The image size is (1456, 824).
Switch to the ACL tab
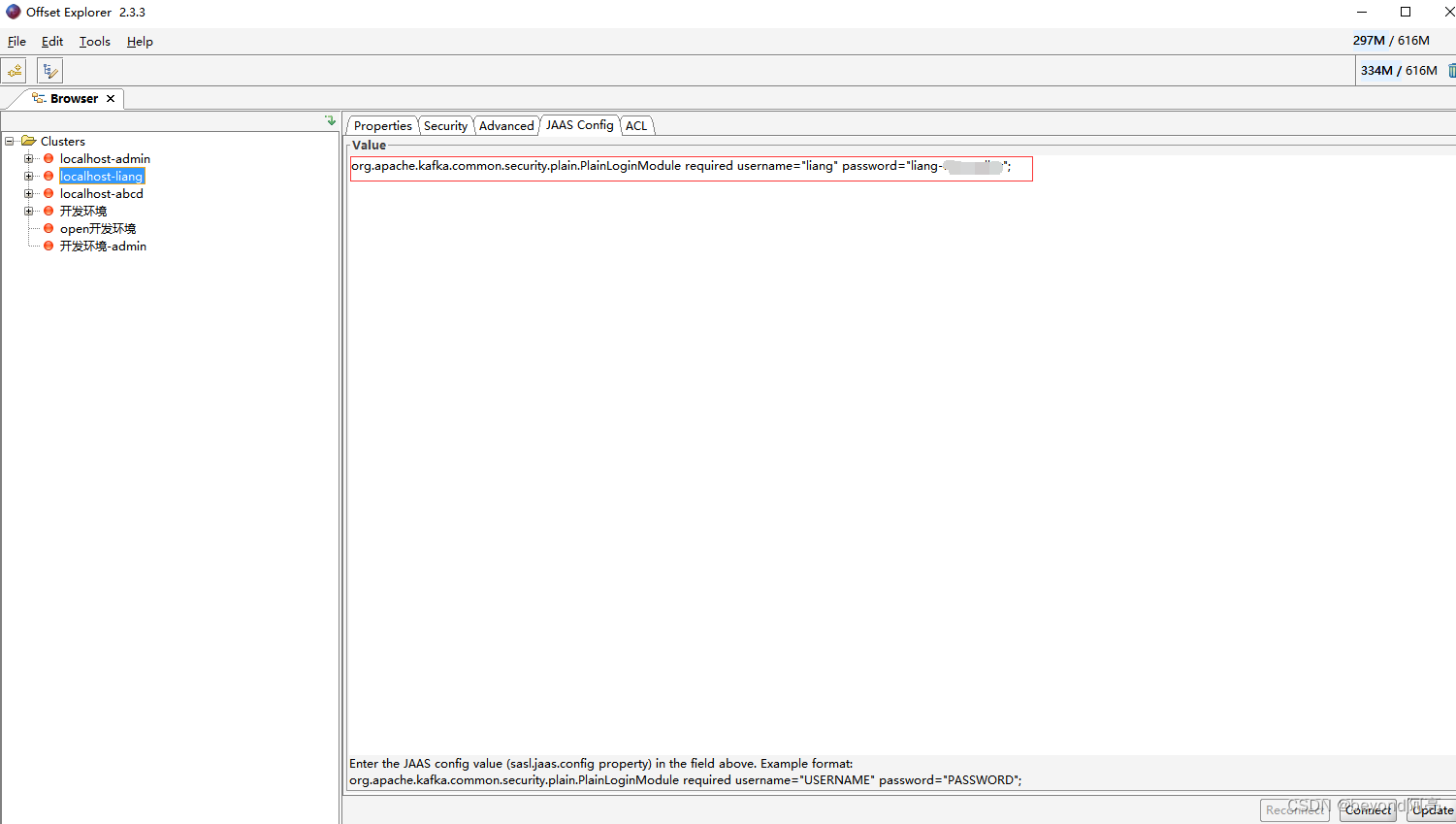pos(636,125)
